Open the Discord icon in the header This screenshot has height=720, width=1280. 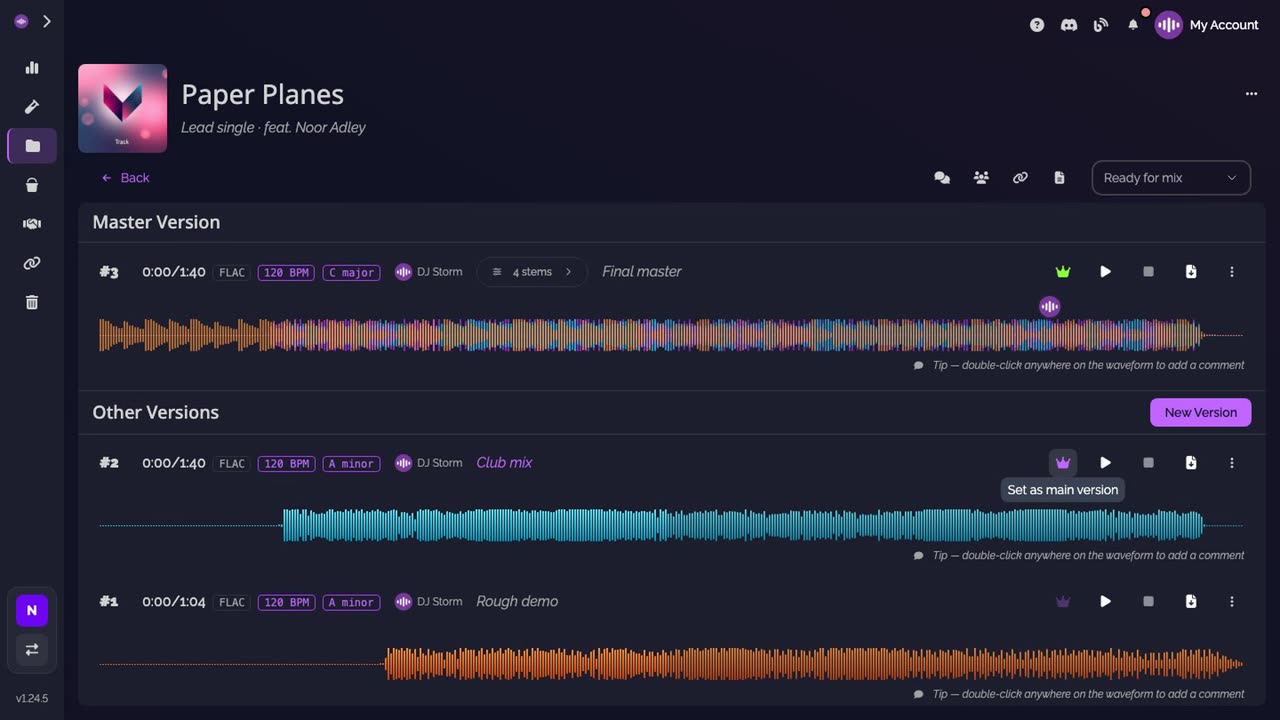pyautogui.click(x=1069, y=25)
